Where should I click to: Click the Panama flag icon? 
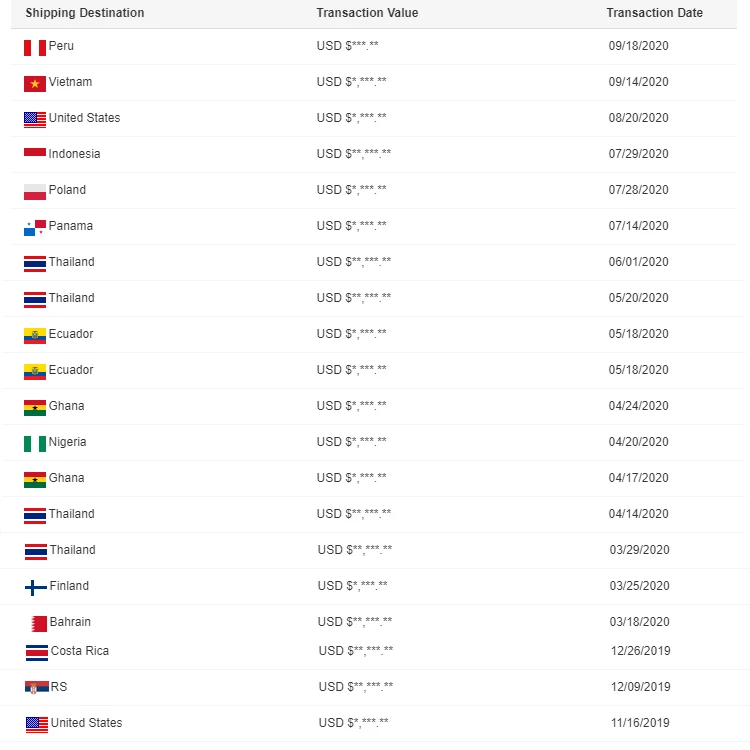(x=35, y=227)
